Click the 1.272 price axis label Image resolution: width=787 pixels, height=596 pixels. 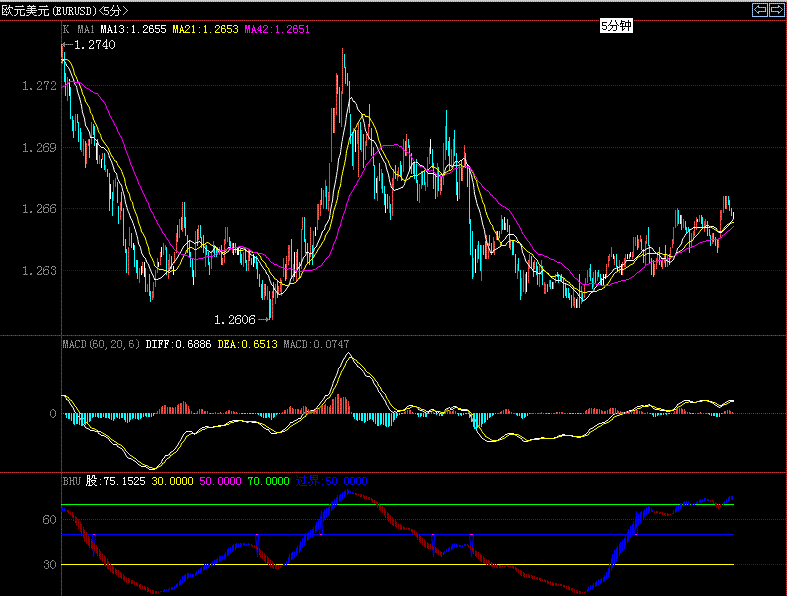click(x=38, y=87)
